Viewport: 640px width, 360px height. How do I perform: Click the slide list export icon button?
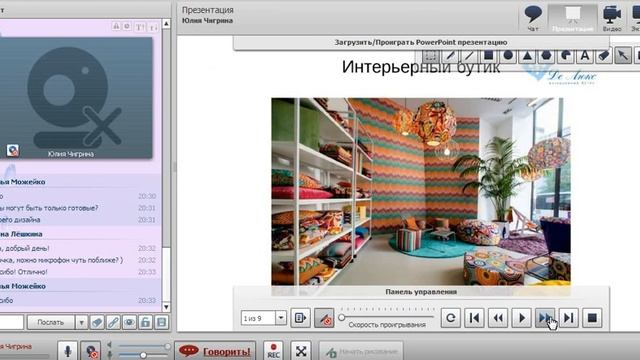[301, 318]
